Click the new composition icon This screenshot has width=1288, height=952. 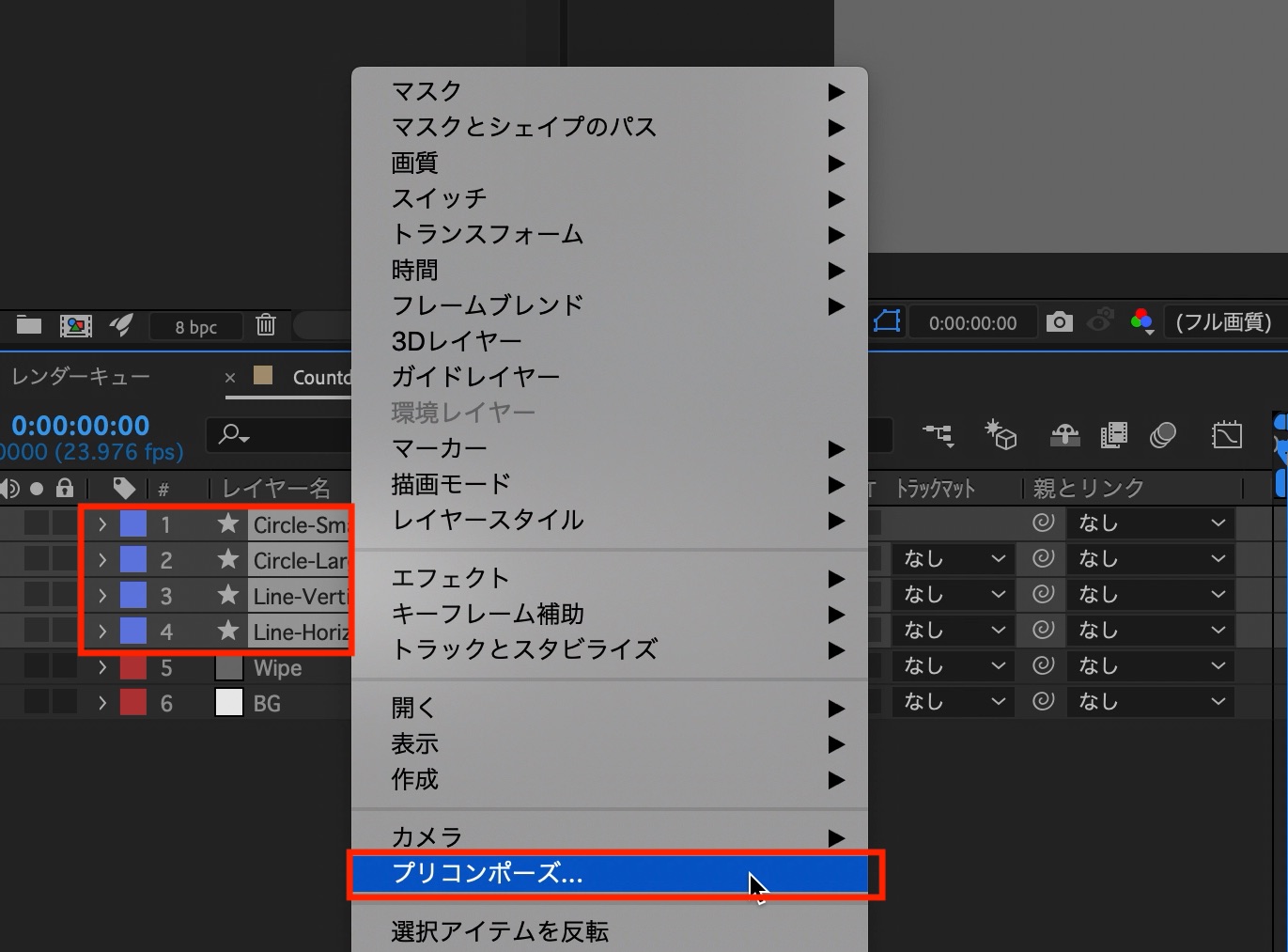75,325
